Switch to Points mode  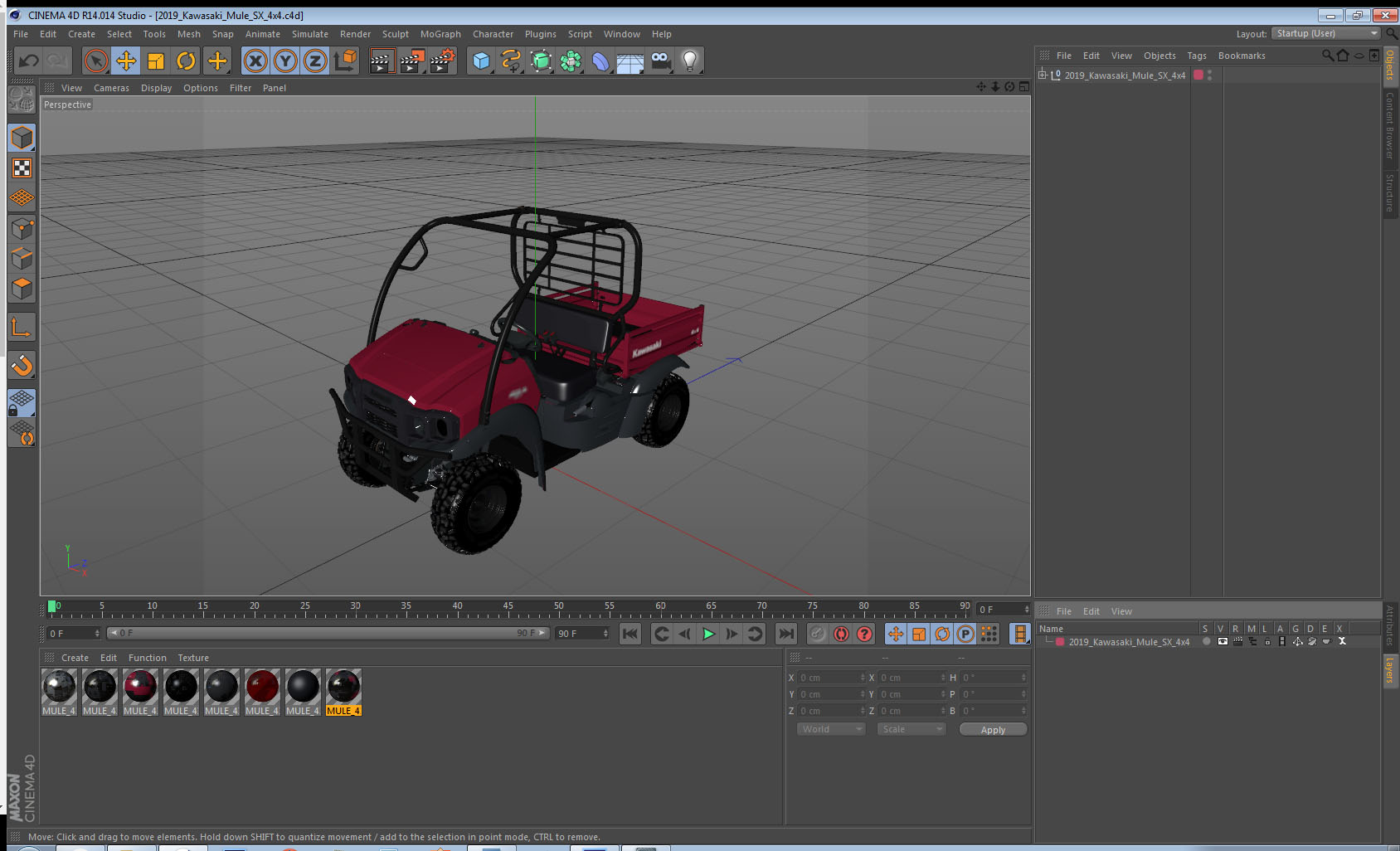click(22, 228)
